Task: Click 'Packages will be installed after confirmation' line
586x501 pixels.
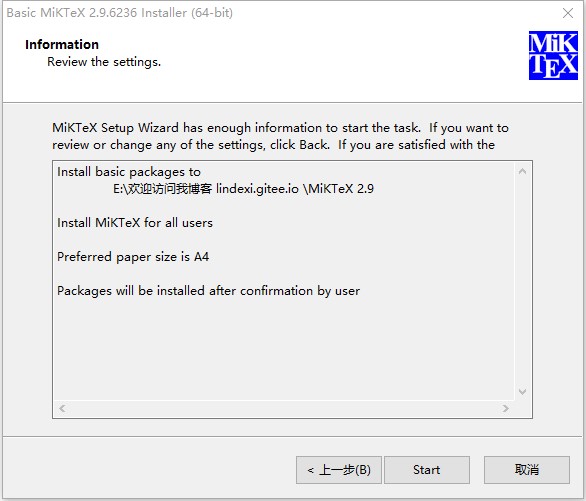Action: (209, 291)
